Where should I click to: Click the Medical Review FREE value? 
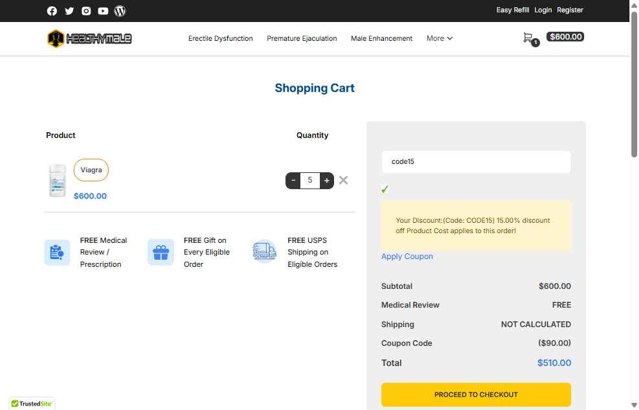coord(561,305)
